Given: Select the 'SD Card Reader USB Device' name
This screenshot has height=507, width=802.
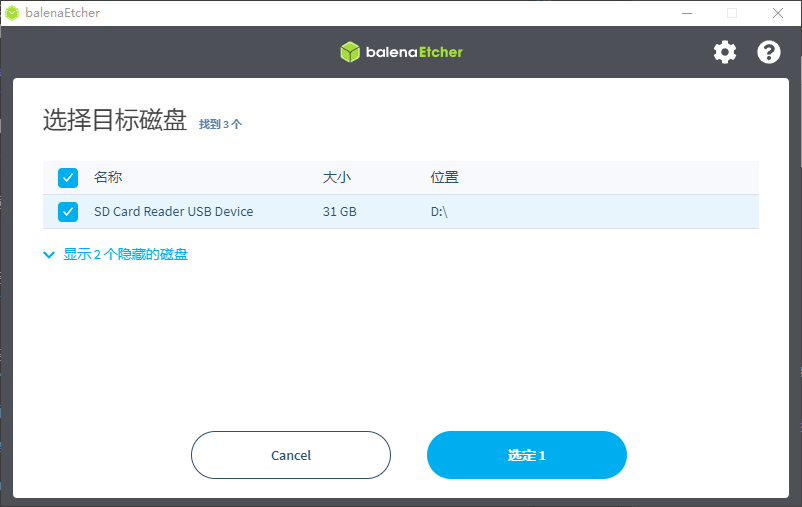Looking at the screenshot, I should [173, 212].
